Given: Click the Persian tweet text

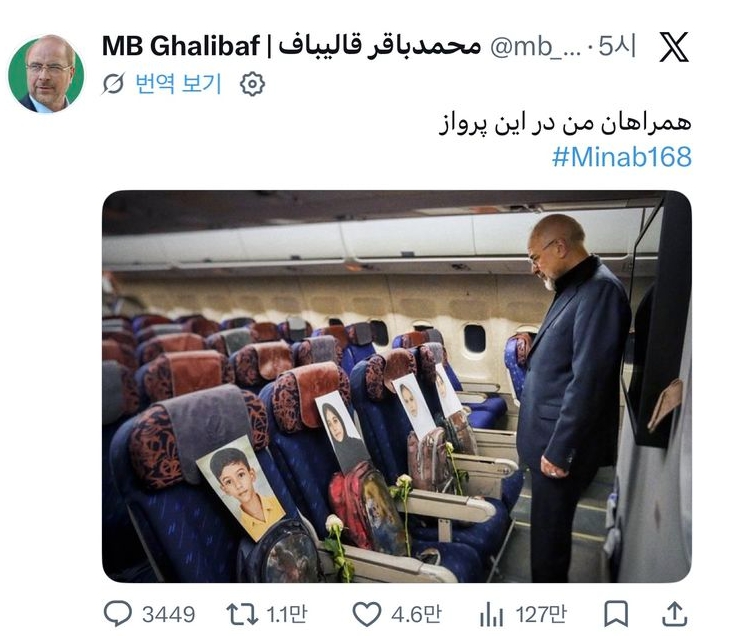Looking at the screenshot, I should pos(565,124).
